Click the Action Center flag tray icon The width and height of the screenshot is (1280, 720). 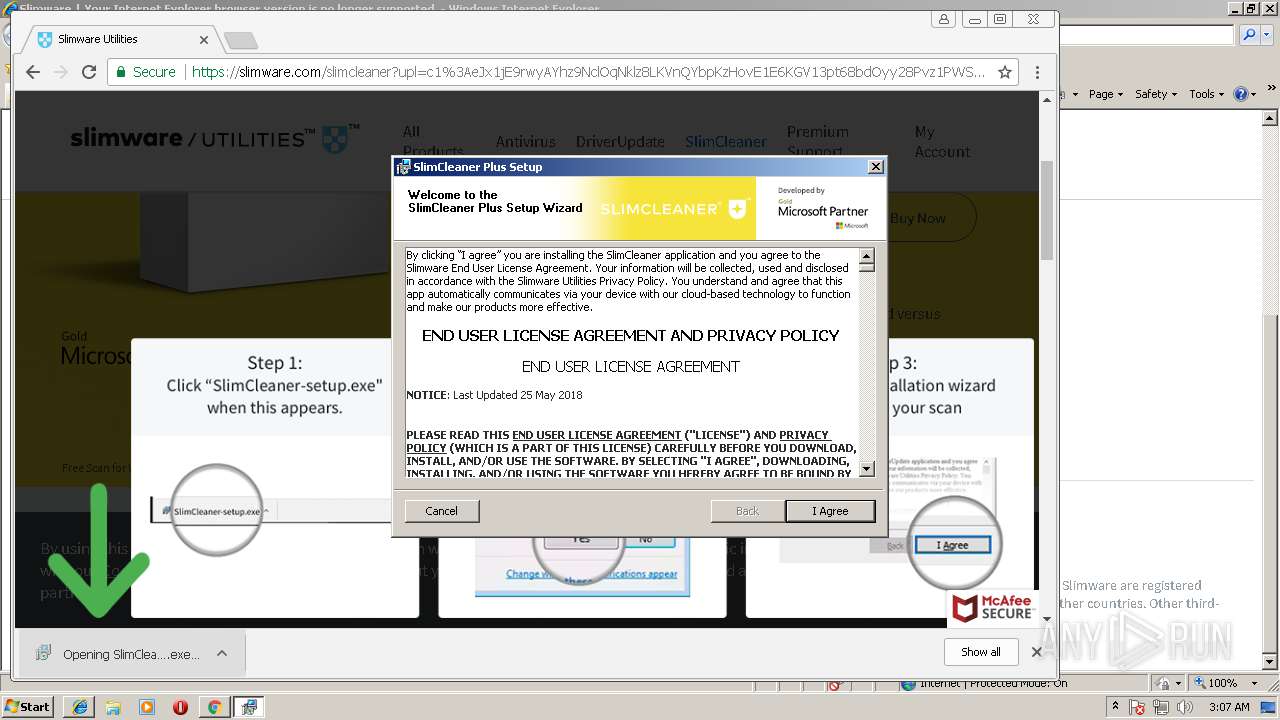tap(1137, 707)
